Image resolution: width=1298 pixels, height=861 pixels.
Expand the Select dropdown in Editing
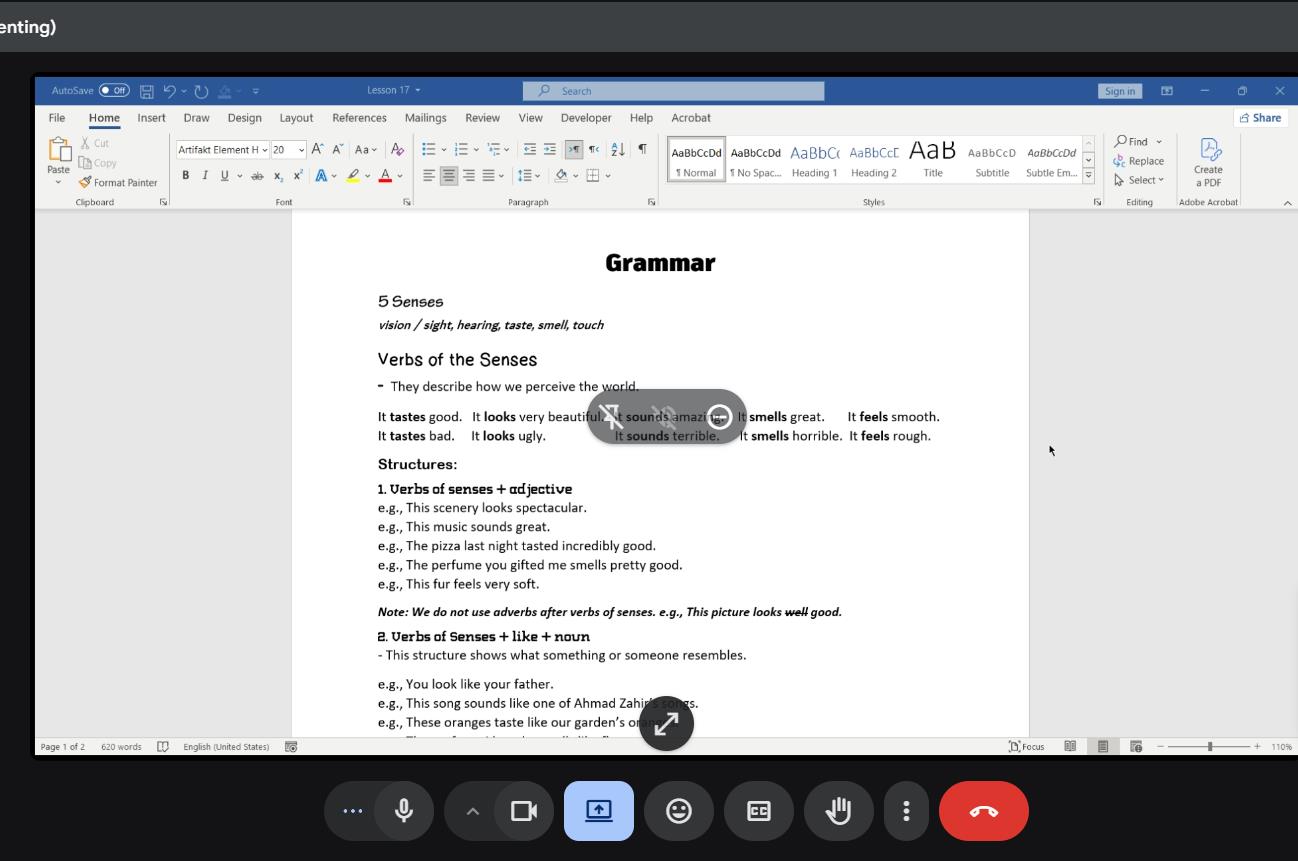pyautogui.click(x=1139, y=180)
